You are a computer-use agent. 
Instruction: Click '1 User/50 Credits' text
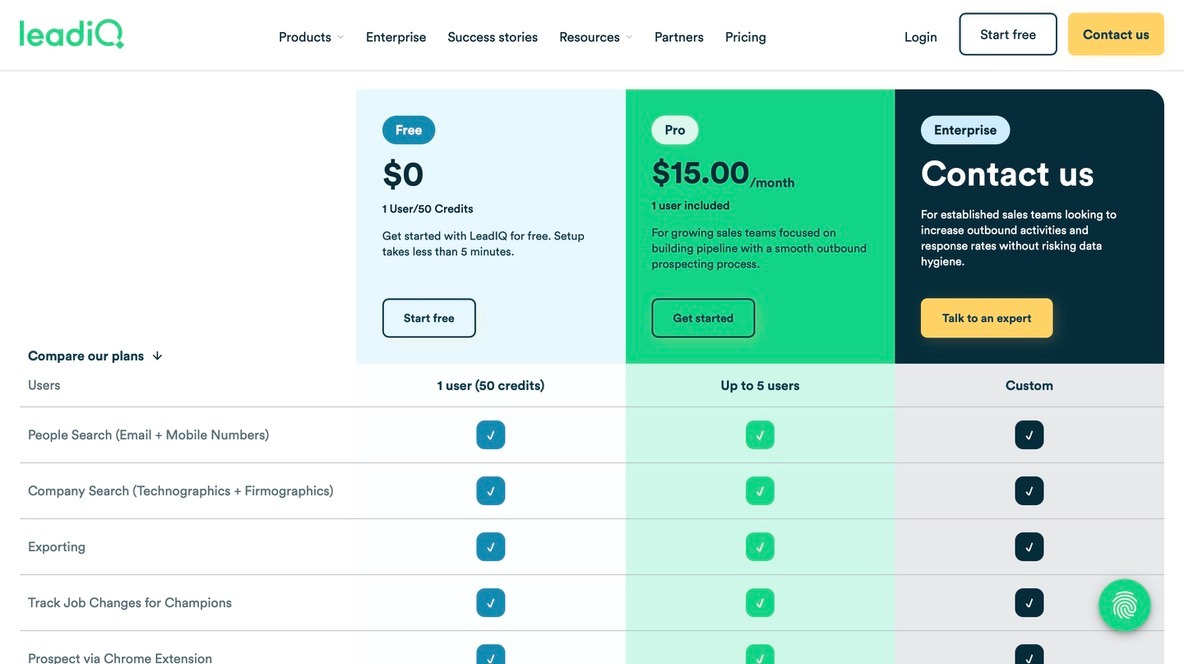coord(427,209)
